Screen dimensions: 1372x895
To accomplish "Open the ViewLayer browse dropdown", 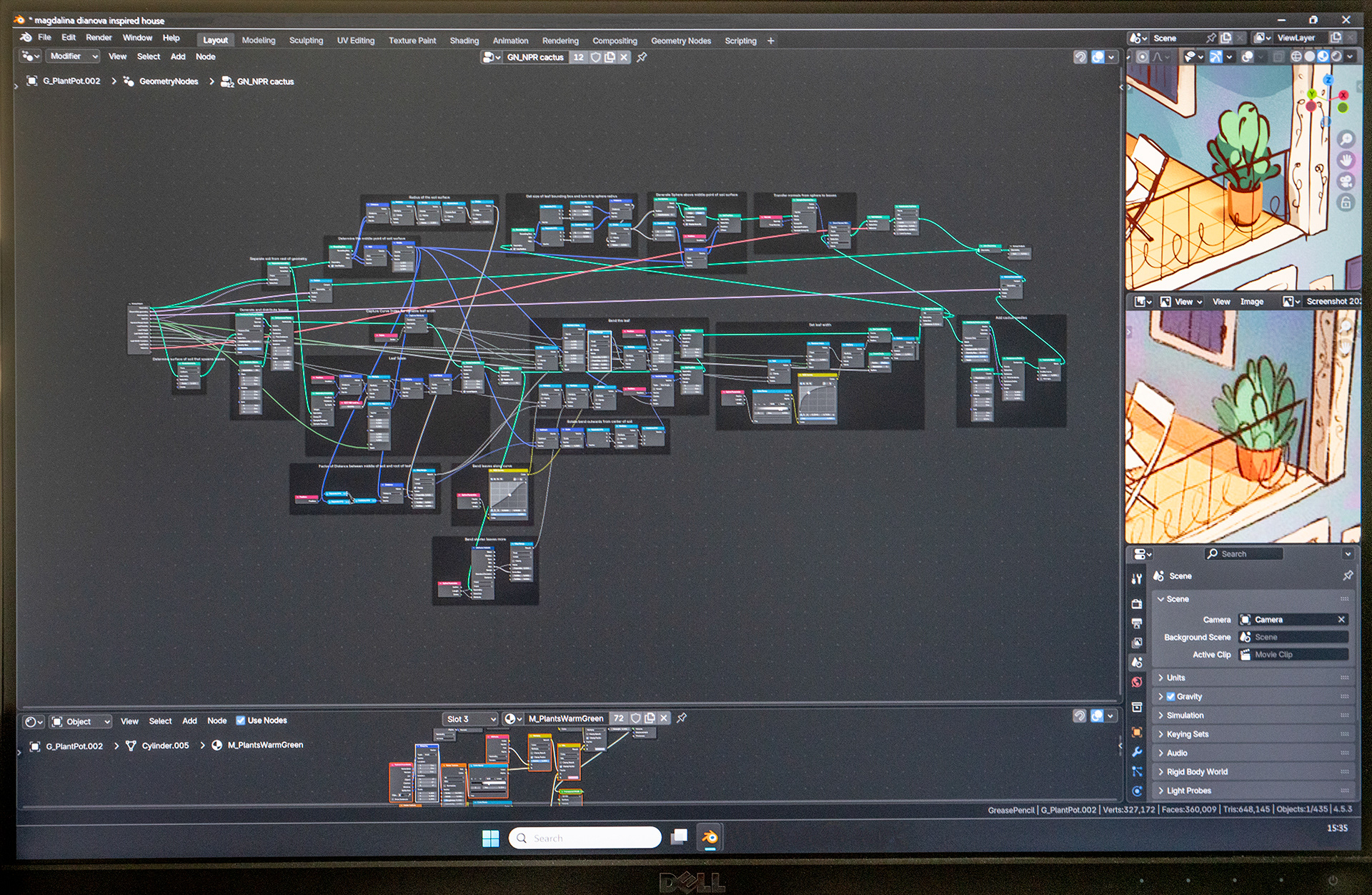I will pyautogui.click(x=1262, y=38).
